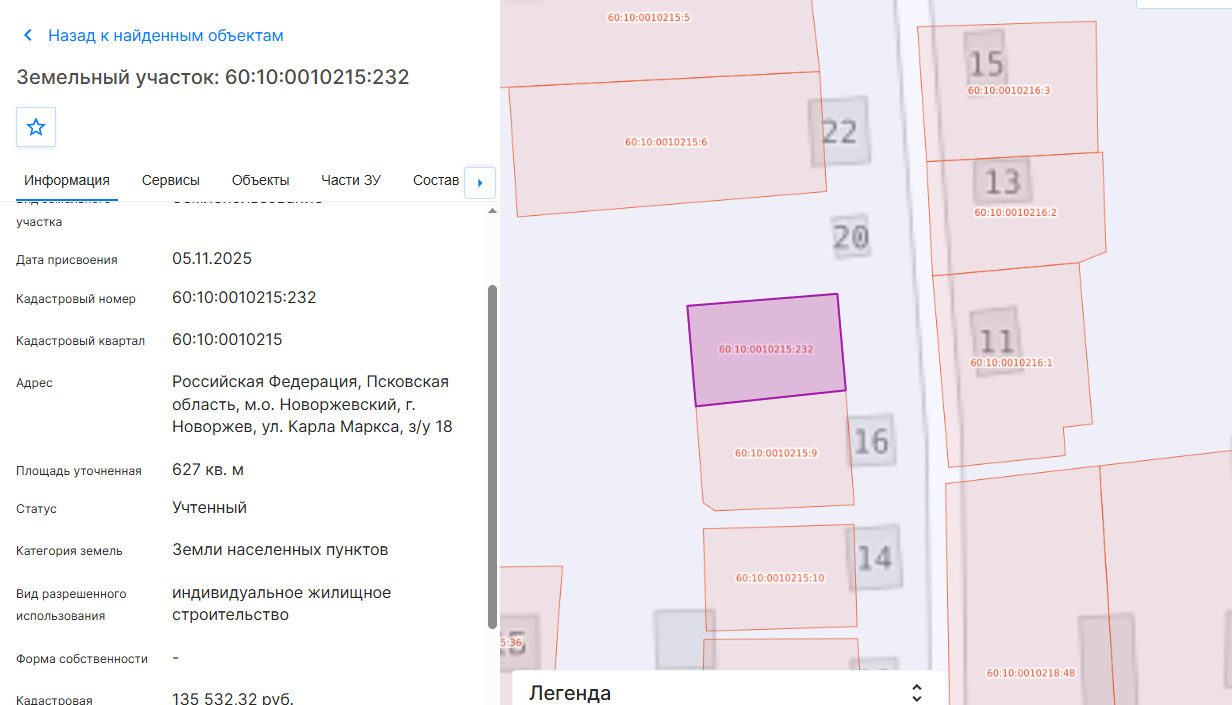
Task: Click the info panel vertical scrollbar thumb
Action: [x=491, y=456]
